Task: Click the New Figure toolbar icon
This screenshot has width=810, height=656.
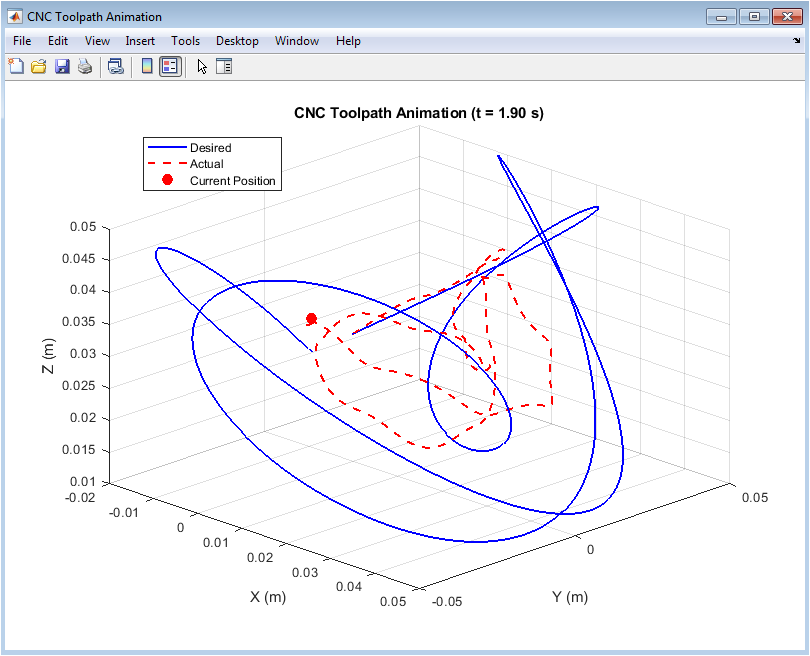Action: coord(16,66)
